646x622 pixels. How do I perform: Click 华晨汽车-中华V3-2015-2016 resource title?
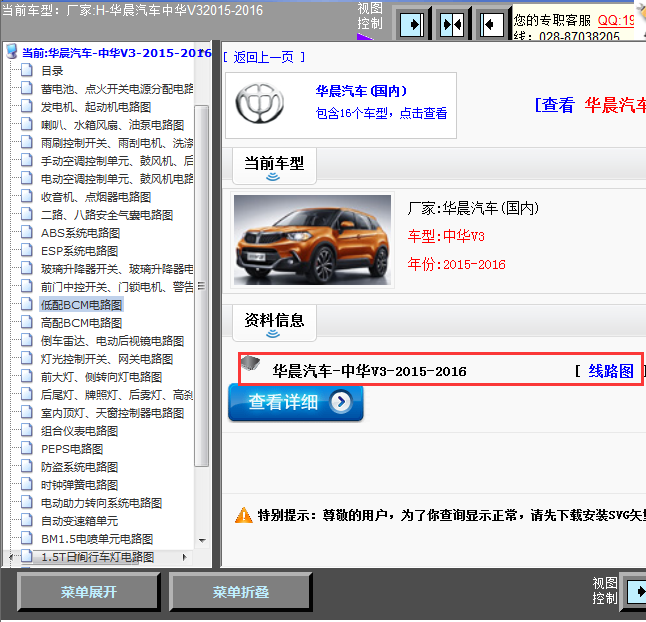[x=369, y=371]
